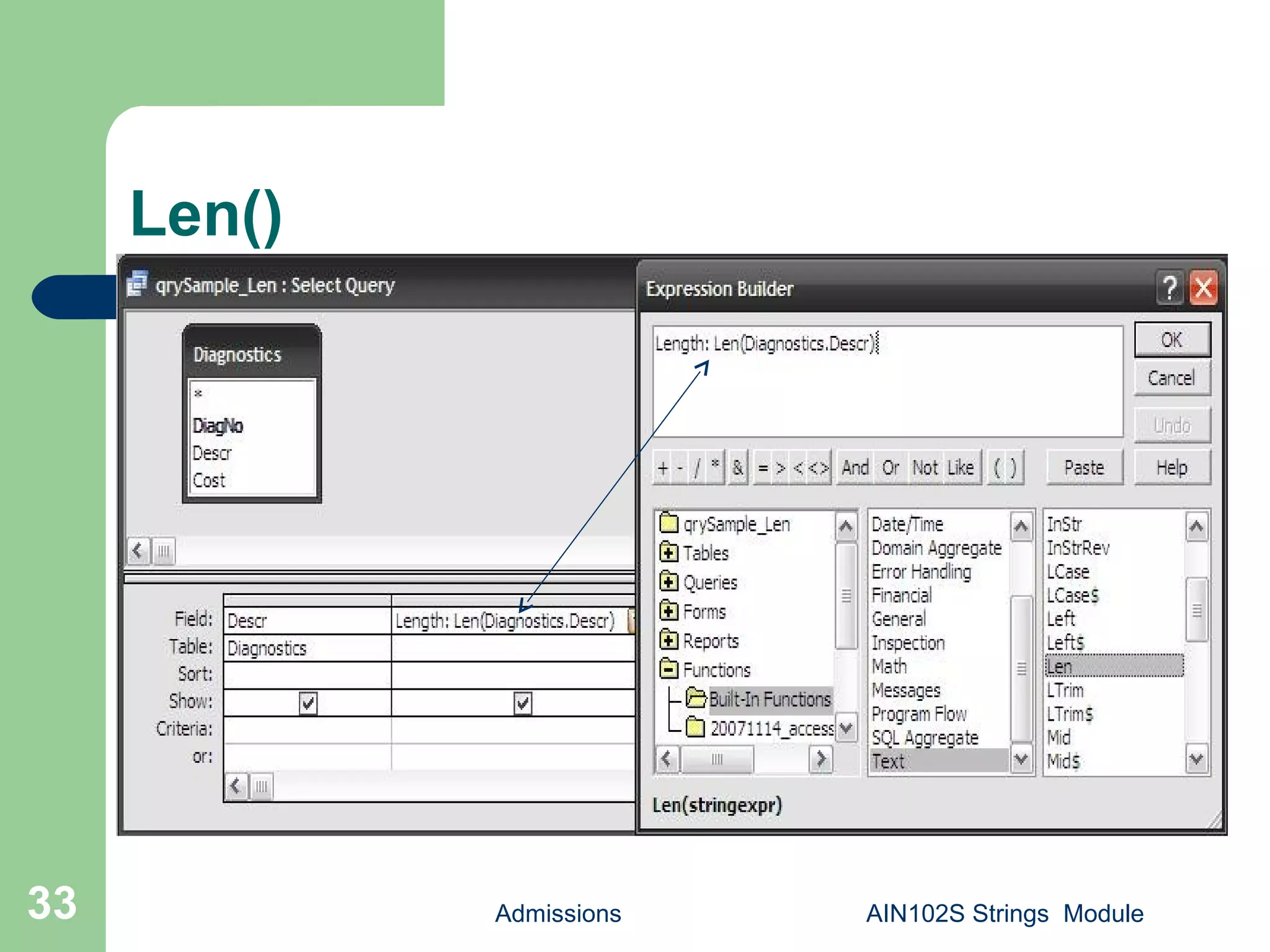Select the Program Flow category

[x=919, y=714]
